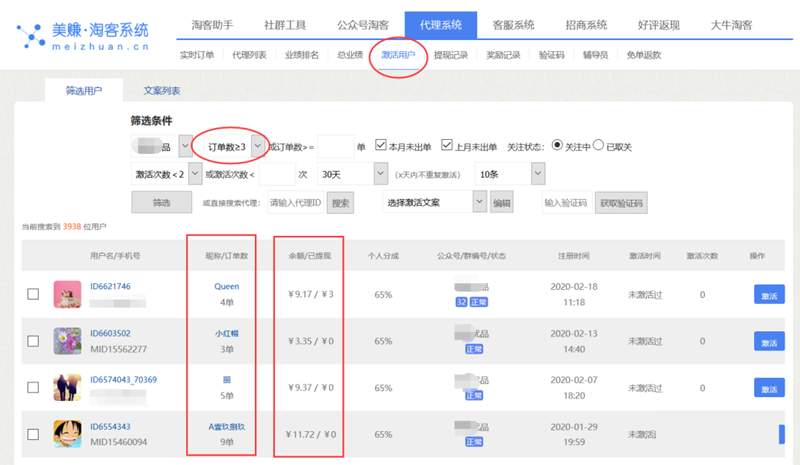
Task: Toggle the 上月未出单 checkbox
Action: tap(447, 145)
